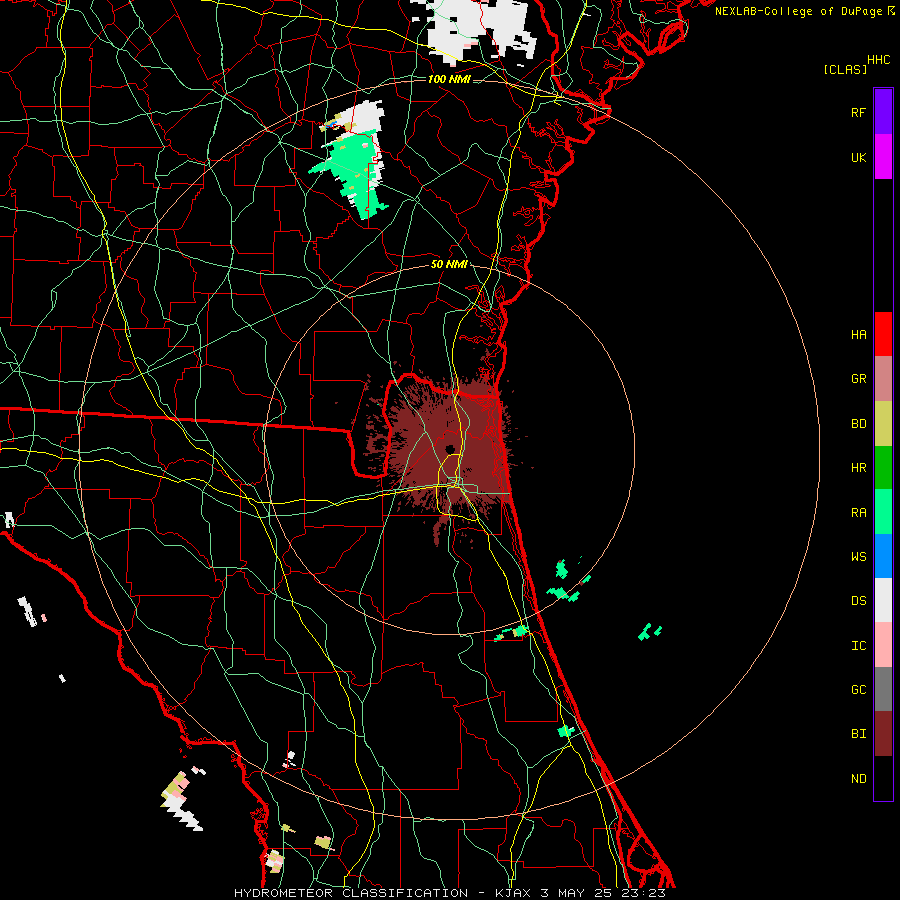Image resolution: width=900 pixels, height=900 pixels.
Task: Click the RF purple legend swatch
Action: pyautogui.click(x=883, y=112)
